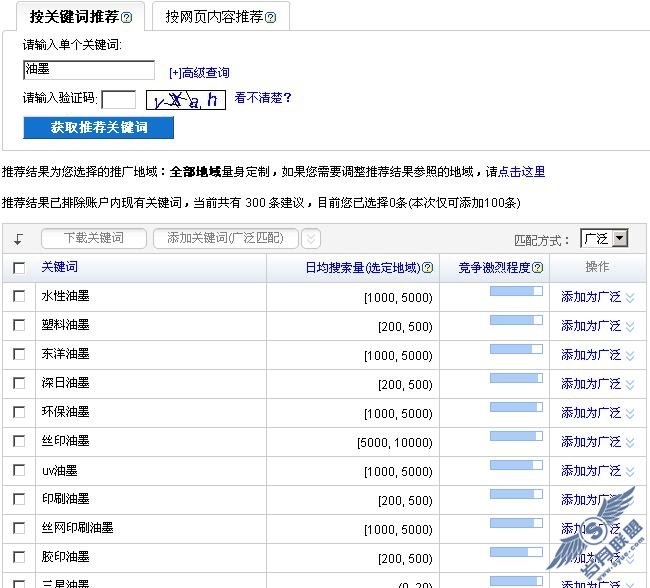650x588 pixels.
Task: Click help icon next to 日均搜索量 header
Action: click(x=429, y=268)
